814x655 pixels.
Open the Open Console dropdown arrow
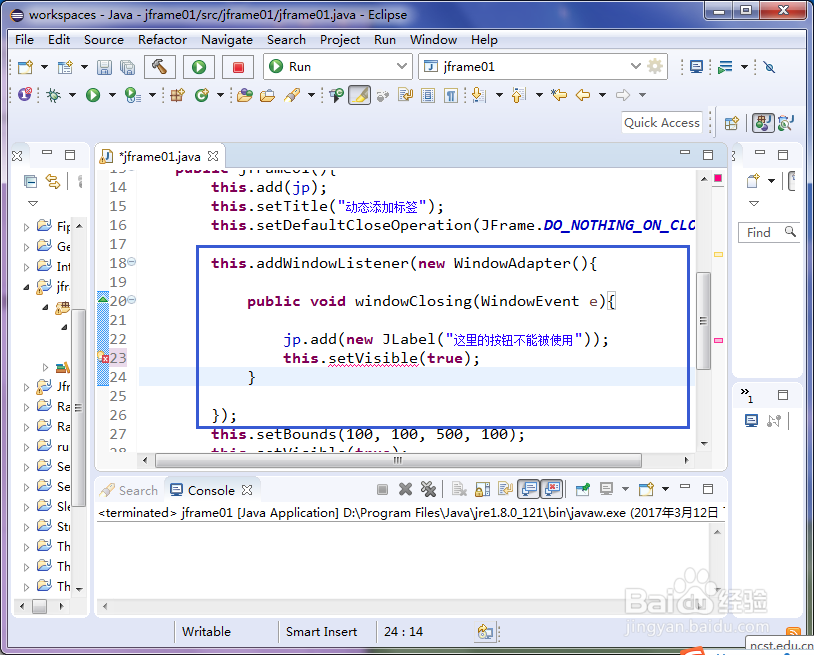pyautogui.click(x=665, y=489)
